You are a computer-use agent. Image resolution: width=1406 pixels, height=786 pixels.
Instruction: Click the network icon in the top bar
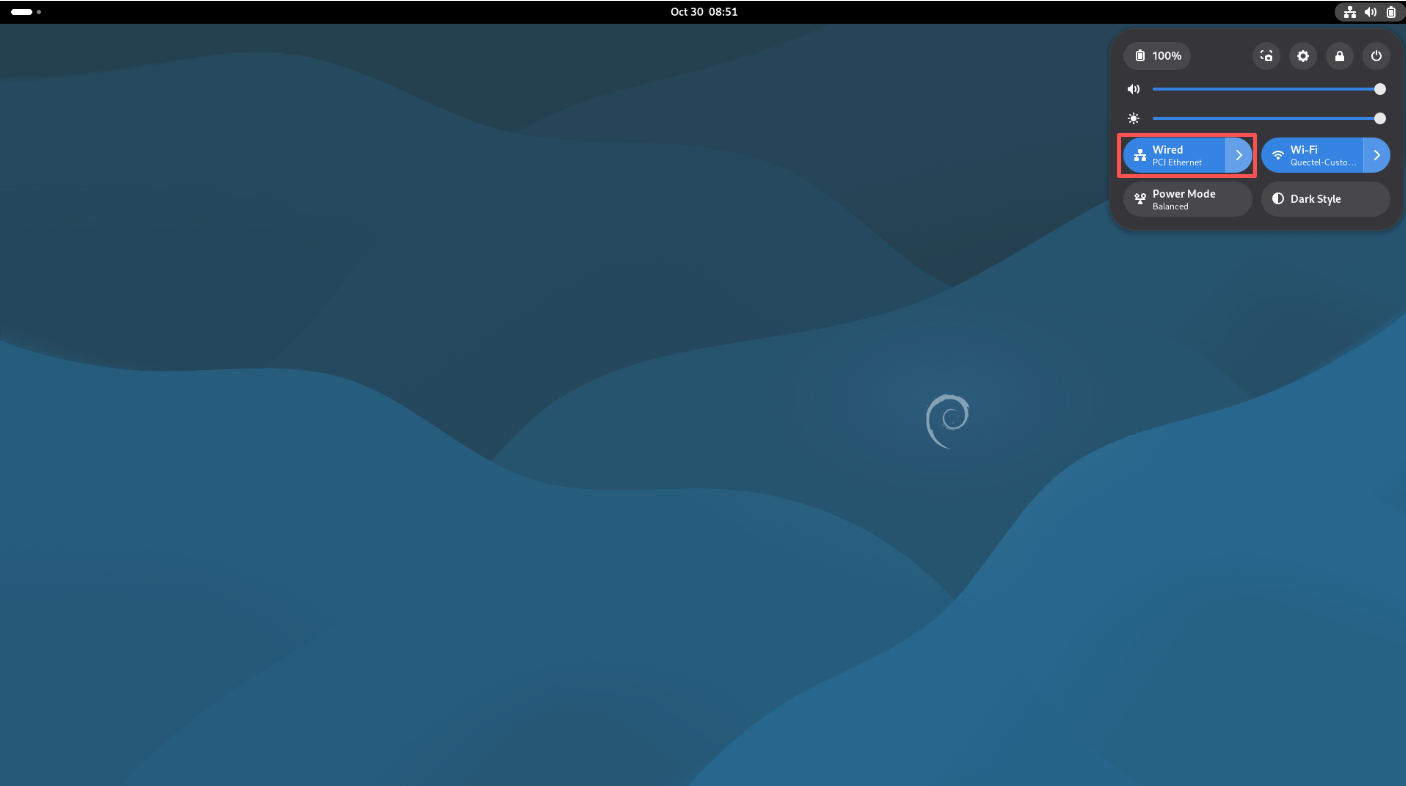(x=1349, y=12)
